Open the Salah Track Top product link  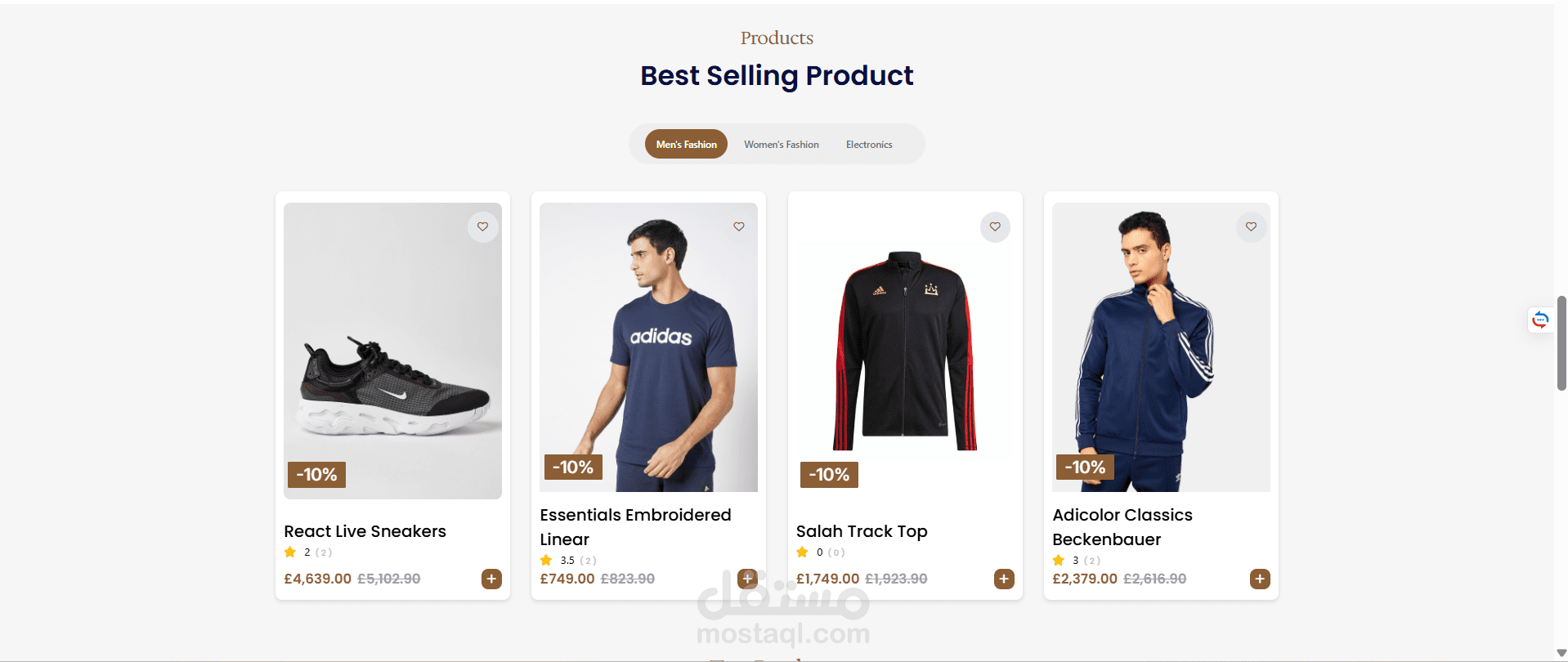(x=862, y=531)
